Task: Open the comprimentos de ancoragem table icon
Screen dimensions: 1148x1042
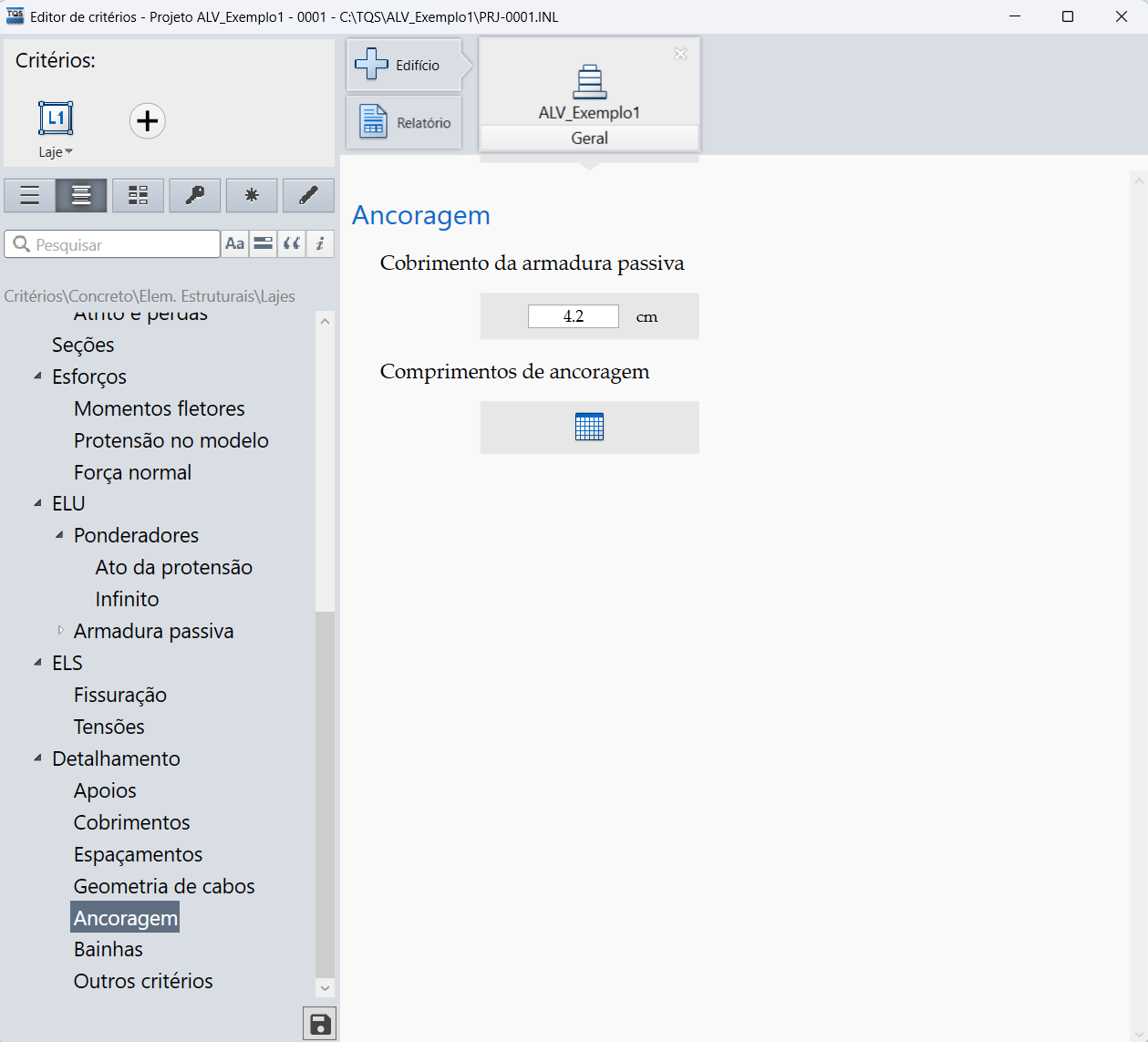Action: pyautogui.click(x=589, y=427)
